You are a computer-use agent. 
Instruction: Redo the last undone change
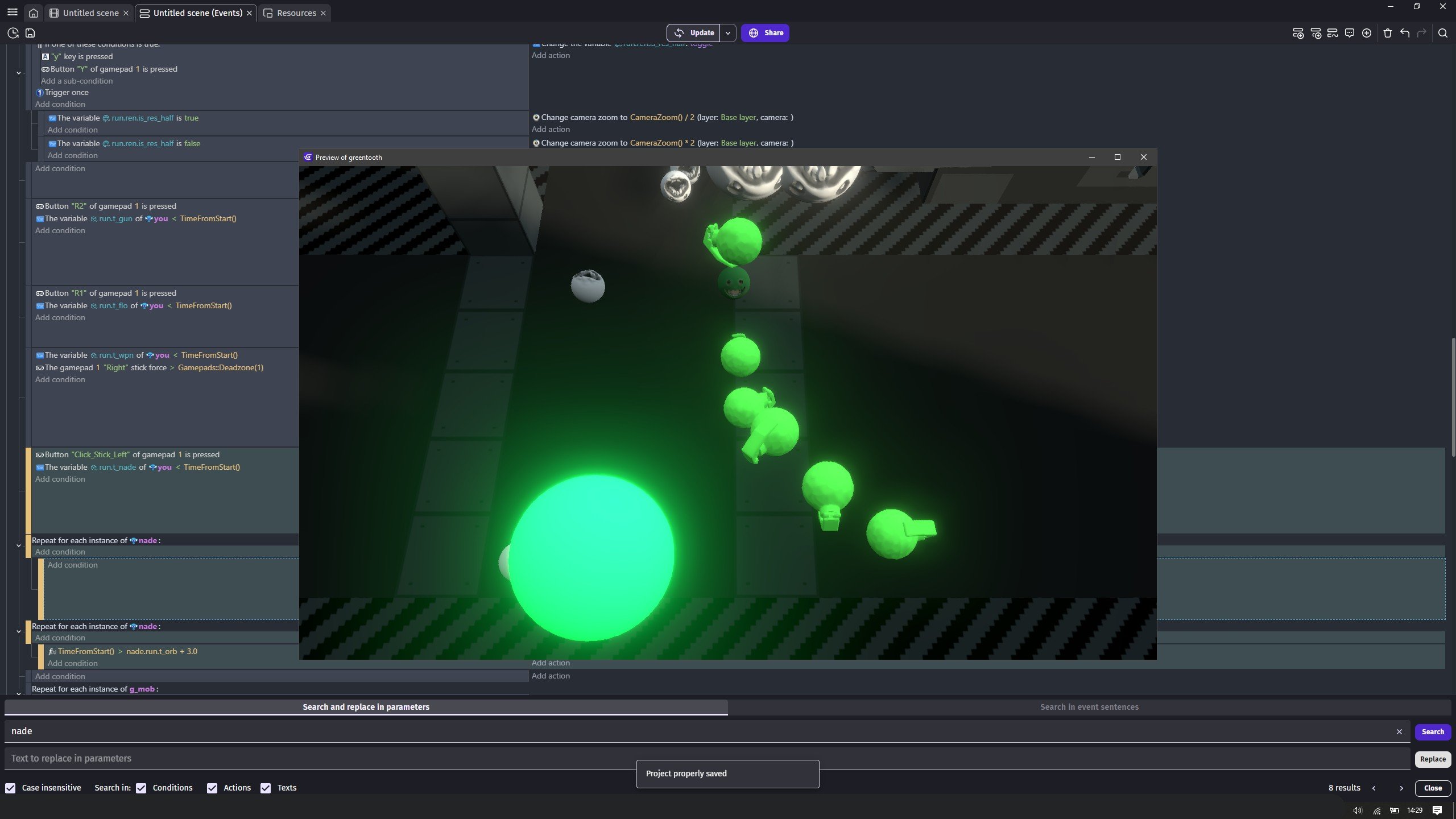pyautogui.click(x=1422, y=33)
